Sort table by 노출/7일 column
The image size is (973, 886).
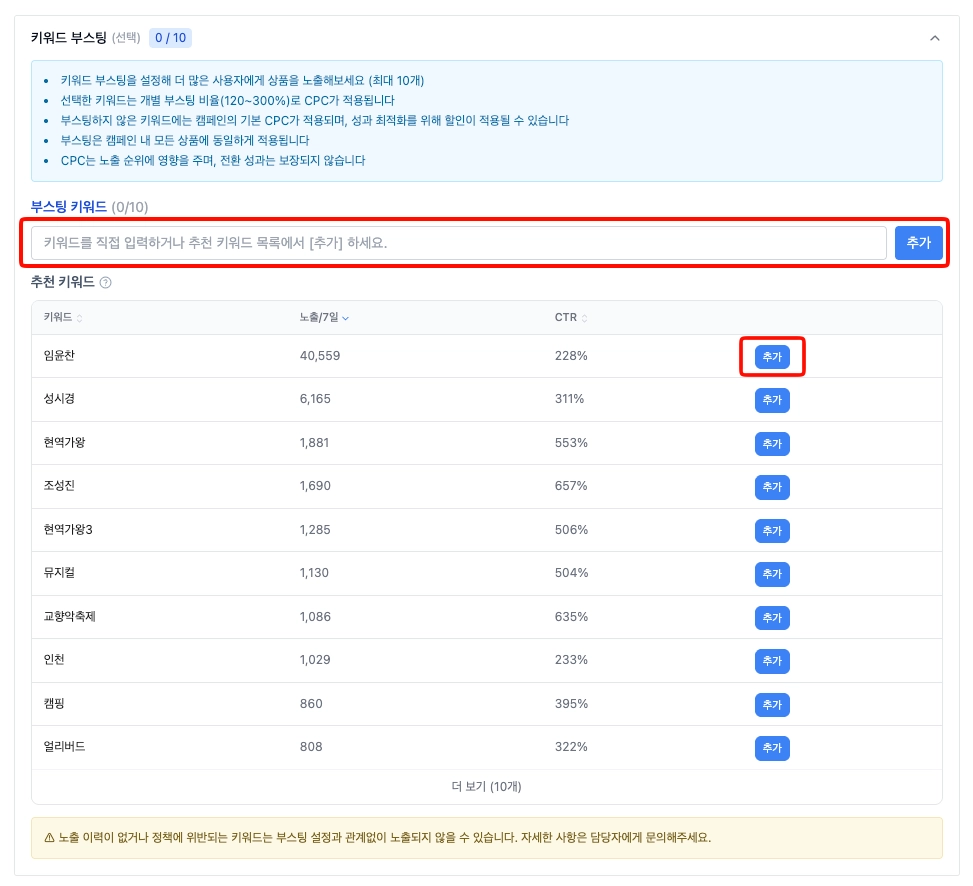324,318
